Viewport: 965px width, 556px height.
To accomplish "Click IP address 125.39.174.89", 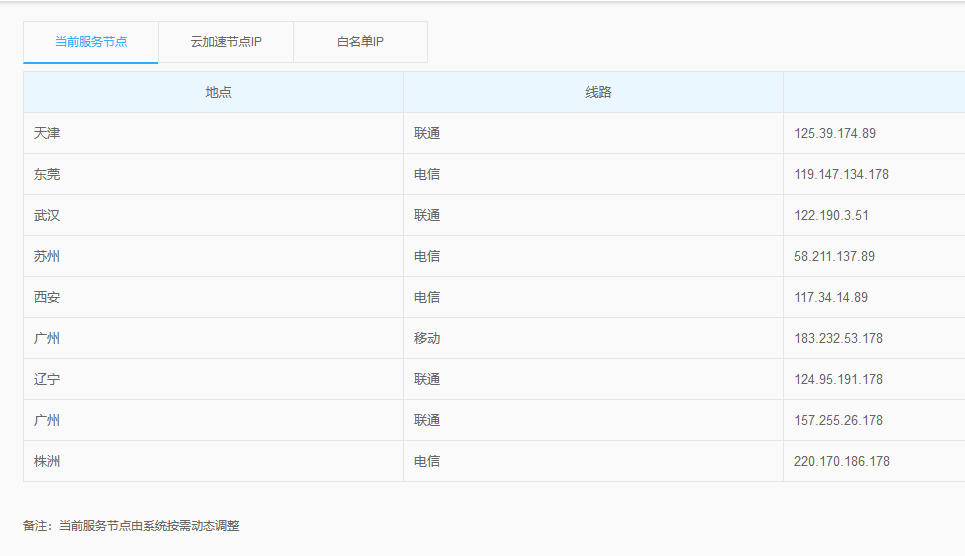I will 835,133.
